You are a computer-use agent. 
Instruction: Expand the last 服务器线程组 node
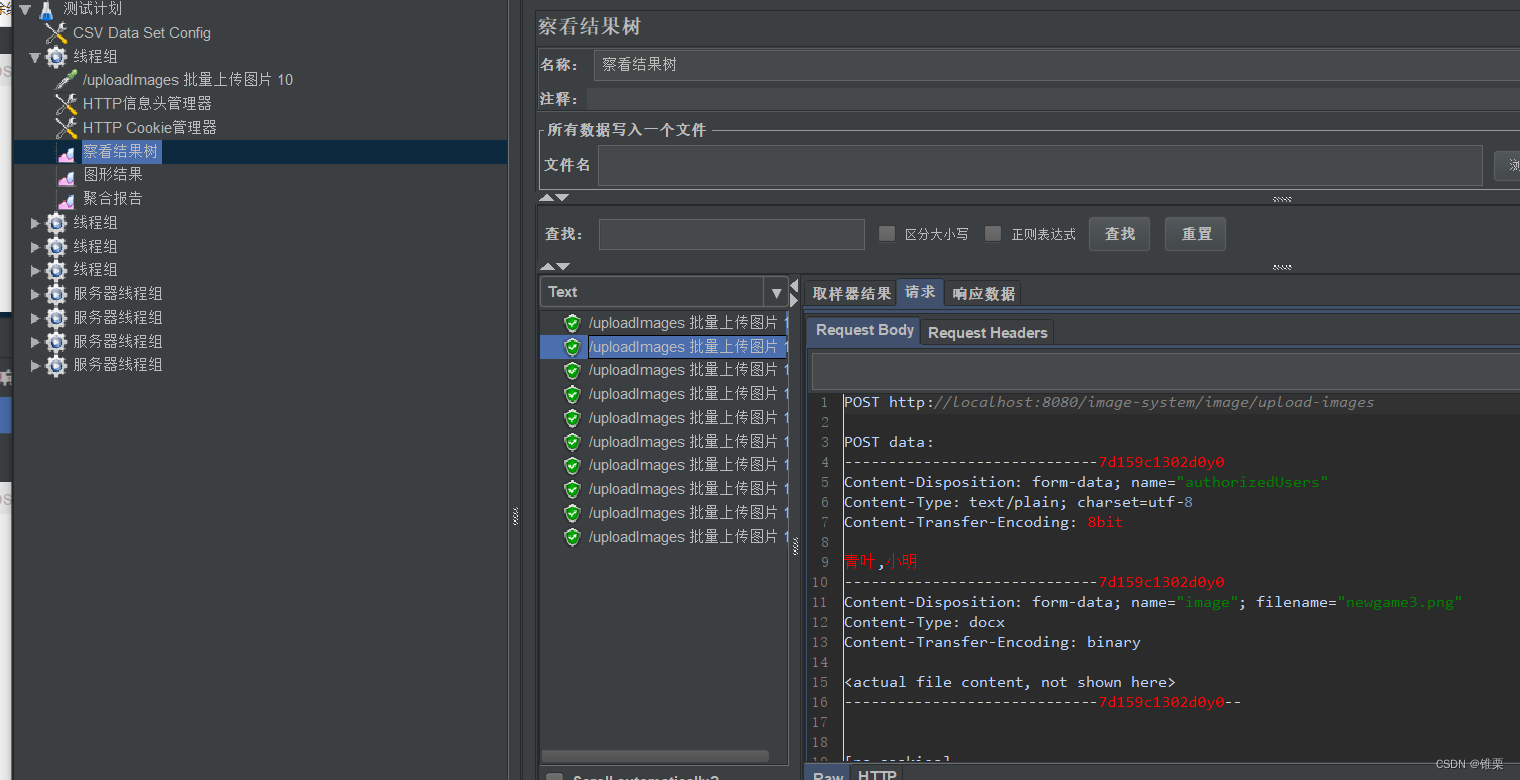pos(36,365)
